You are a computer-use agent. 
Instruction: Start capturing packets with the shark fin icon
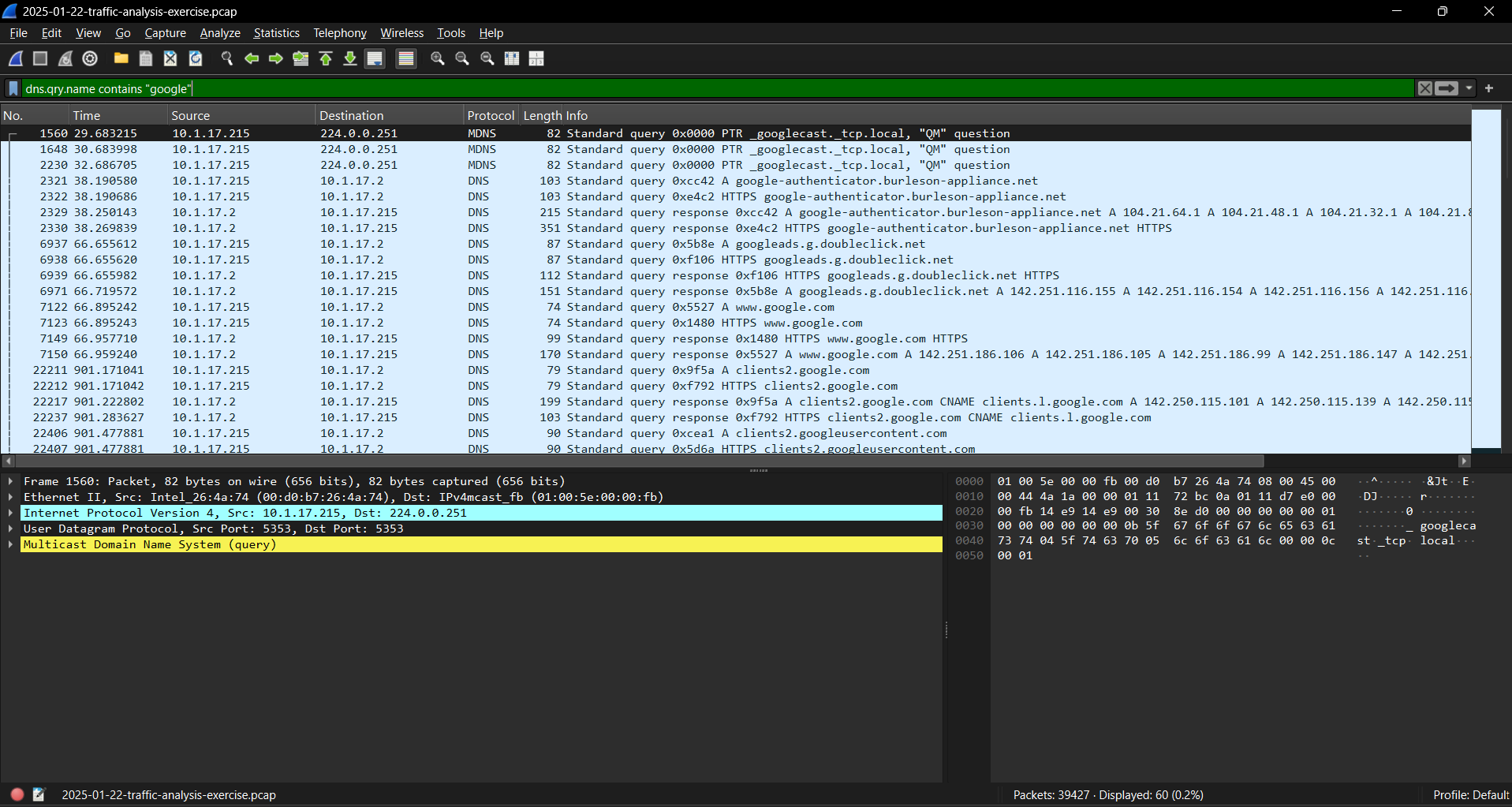click(16, 58)
